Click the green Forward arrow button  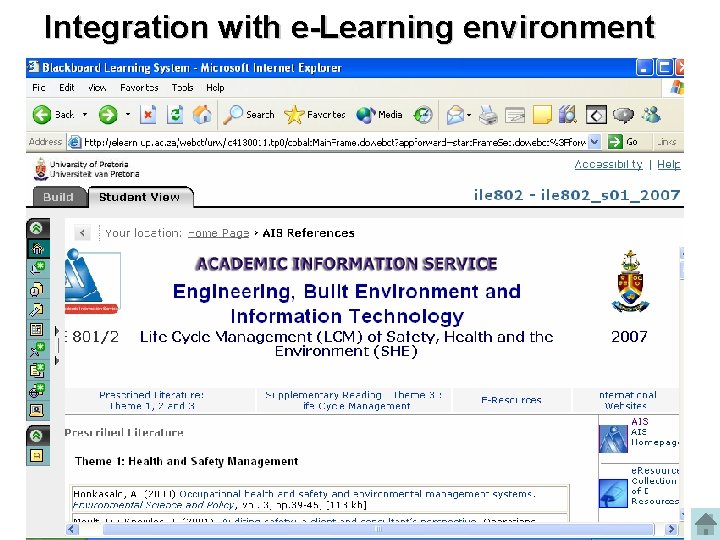pos(108,114)
